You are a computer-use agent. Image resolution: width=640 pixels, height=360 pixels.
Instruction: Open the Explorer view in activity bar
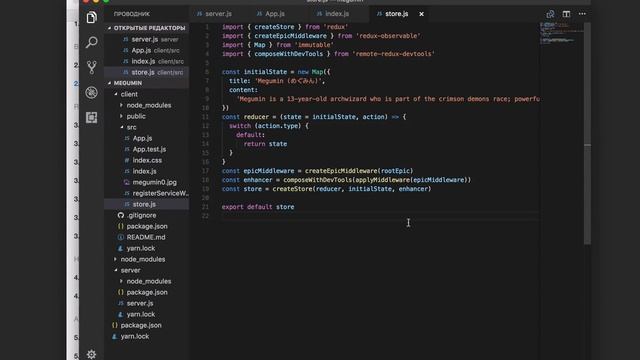tap(91, 17)
